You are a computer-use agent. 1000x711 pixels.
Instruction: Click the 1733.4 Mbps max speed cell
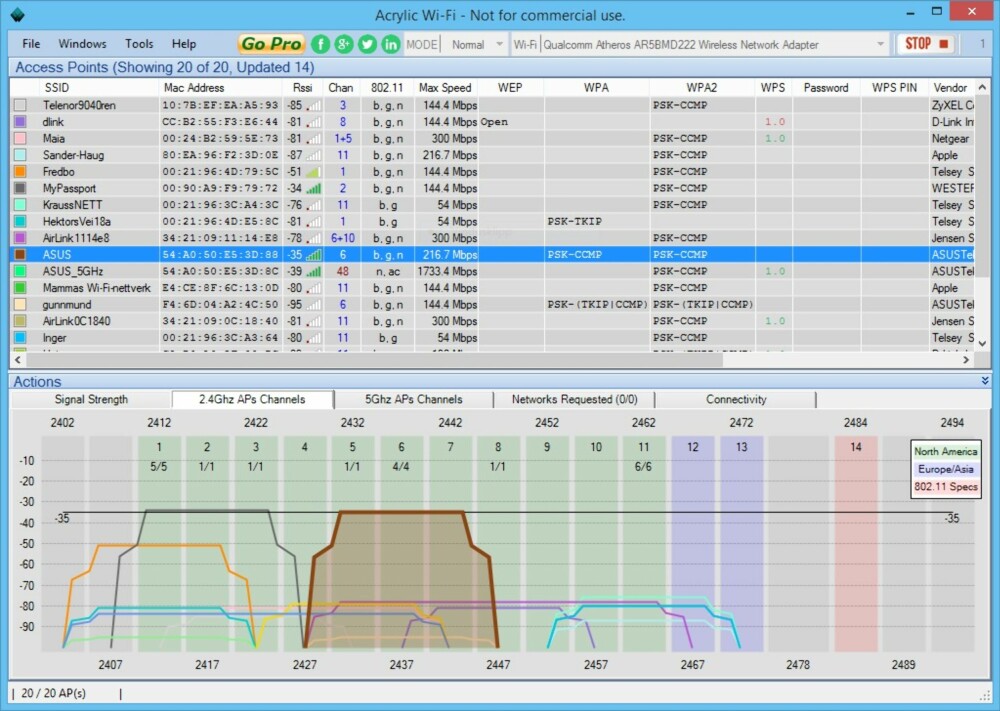click(x=447, y=271)
